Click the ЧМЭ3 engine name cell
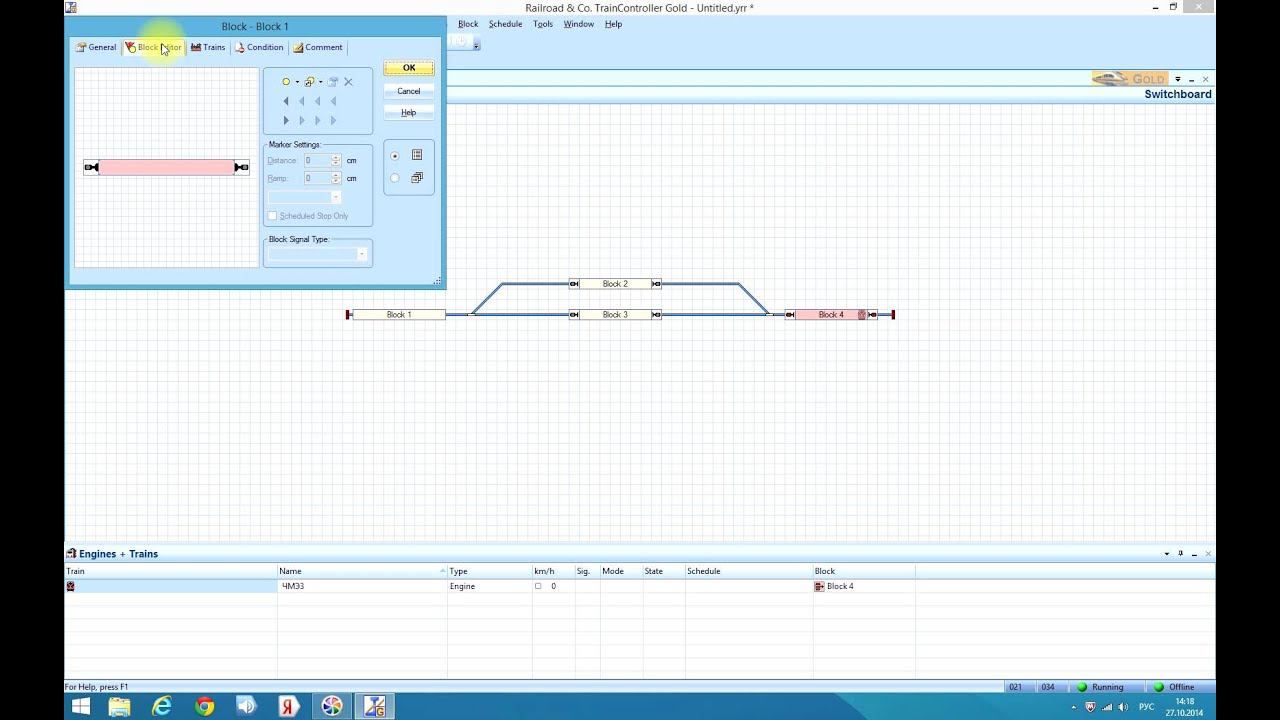1280x720 pixels. click(x=362, y=586)
